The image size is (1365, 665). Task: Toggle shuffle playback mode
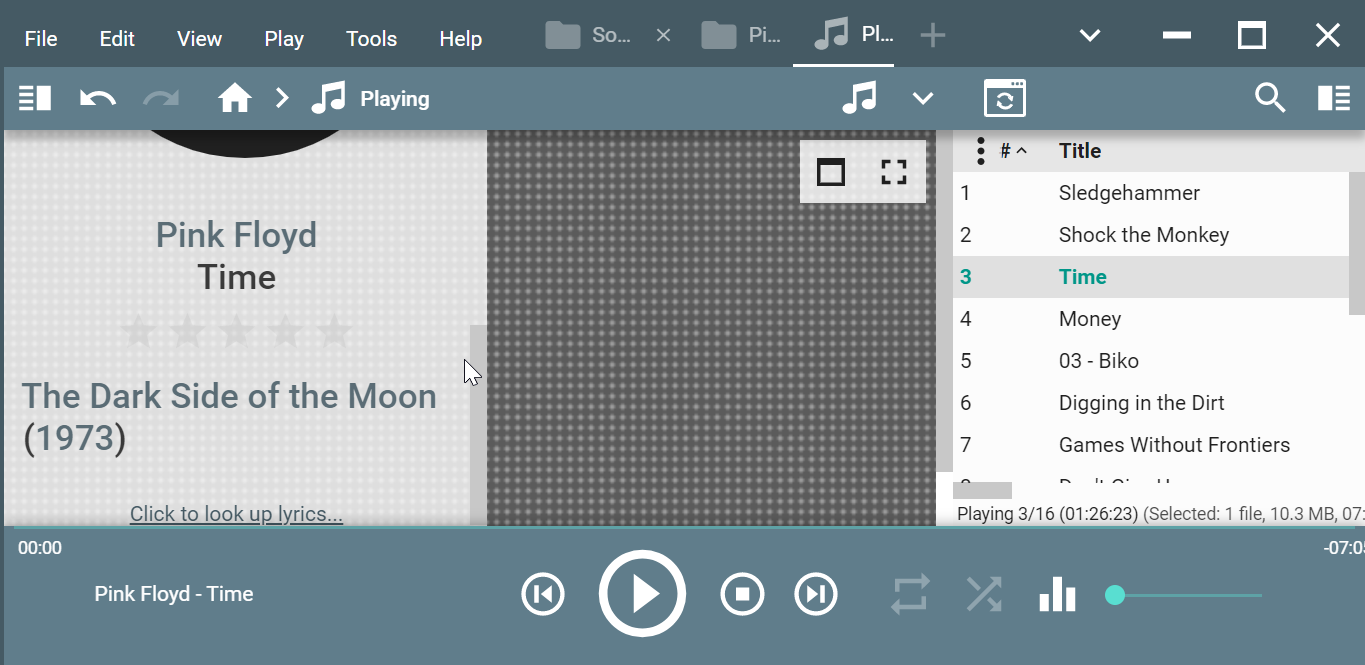tap(984, 595)
